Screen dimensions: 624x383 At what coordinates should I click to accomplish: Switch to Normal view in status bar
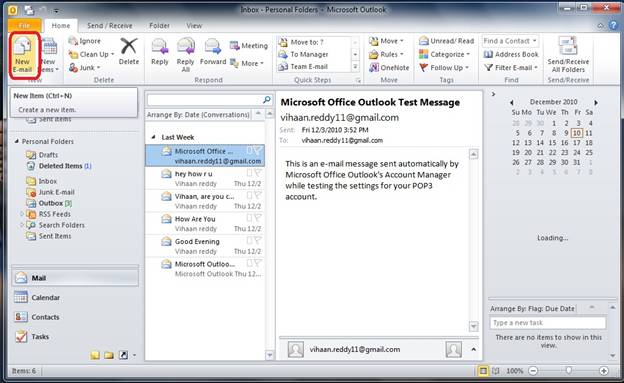click(x=483, y=371)
